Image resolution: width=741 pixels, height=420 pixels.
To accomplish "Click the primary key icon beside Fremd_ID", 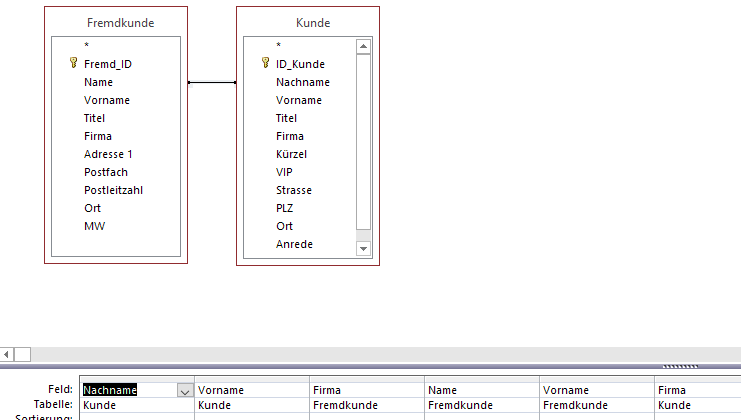I will [73, 64].
